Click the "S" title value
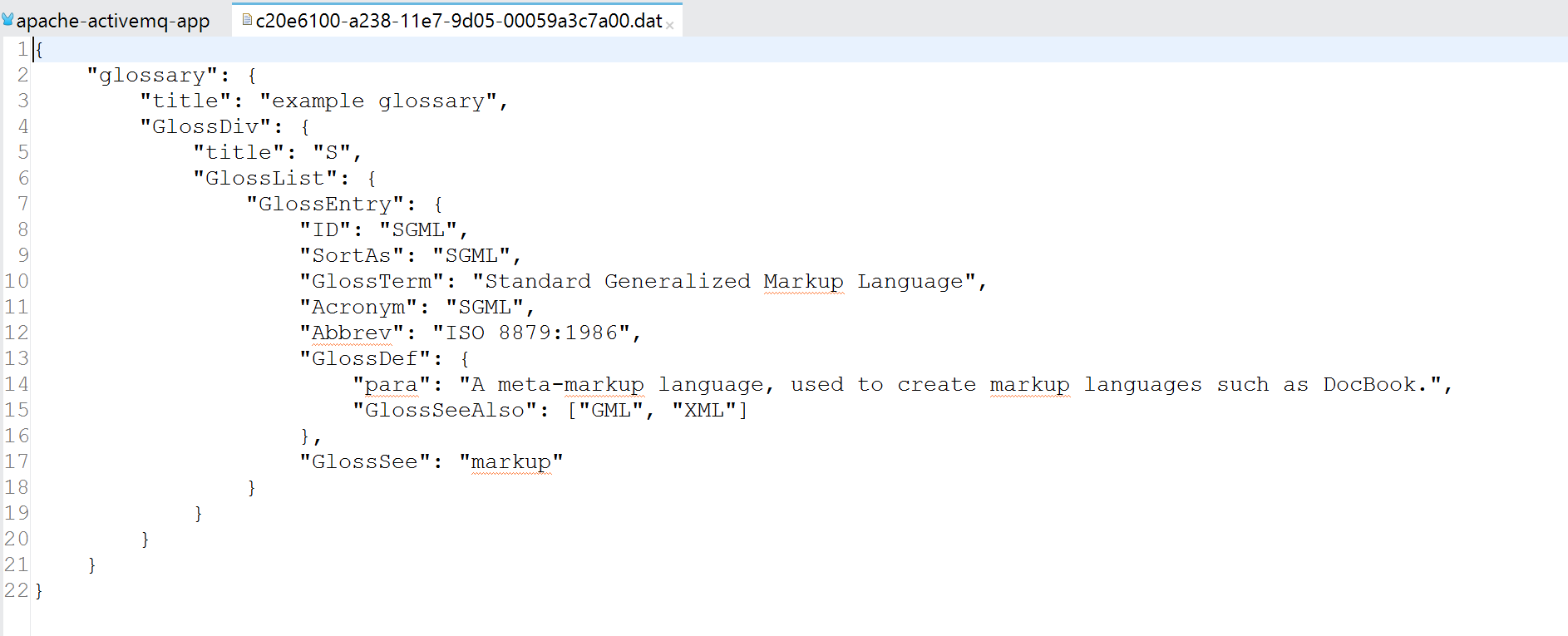The image size is (1568, 636). [332, 153]
